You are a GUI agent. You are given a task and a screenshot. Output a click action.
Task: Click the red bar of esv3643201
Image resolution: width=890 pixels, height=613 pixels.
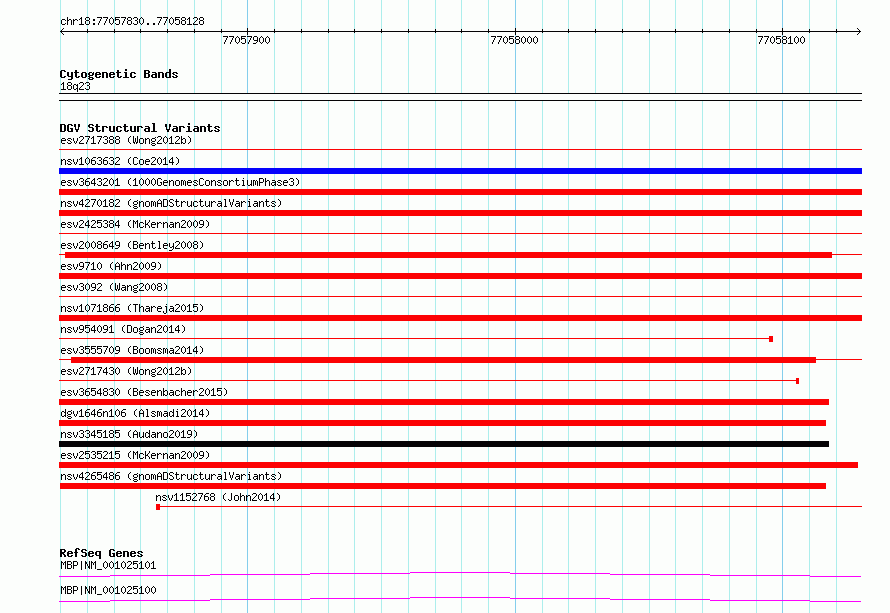(x=460, y=192)
